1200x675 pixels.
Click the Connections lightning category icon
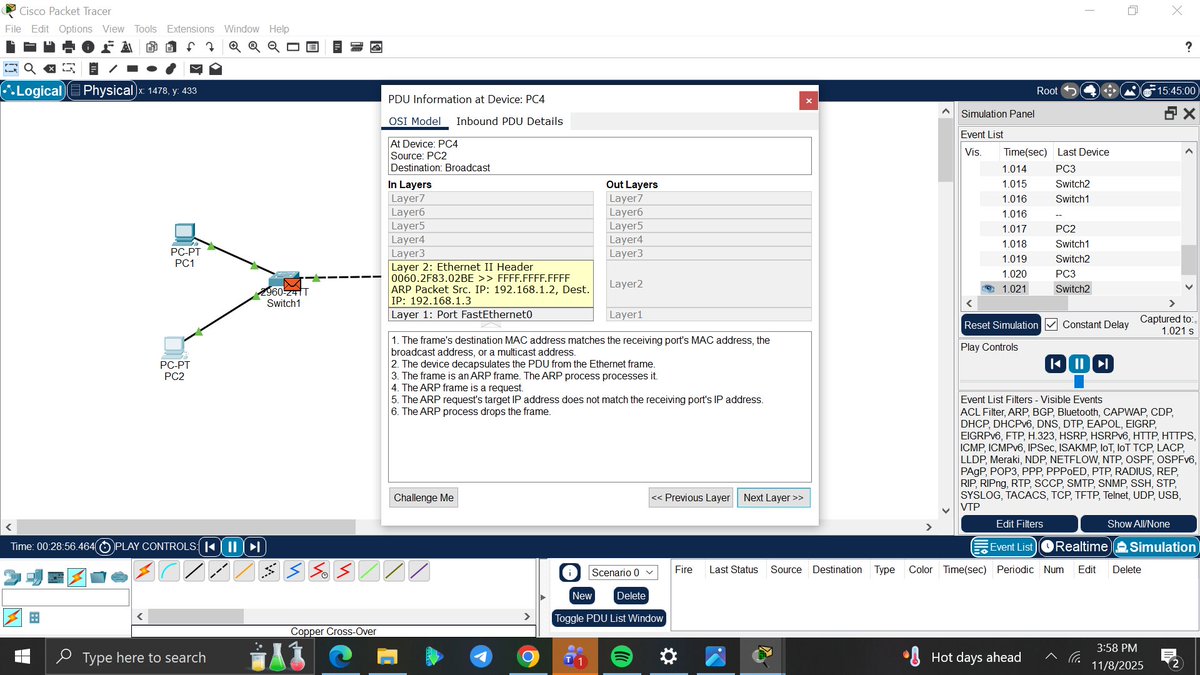click(76, 577)
